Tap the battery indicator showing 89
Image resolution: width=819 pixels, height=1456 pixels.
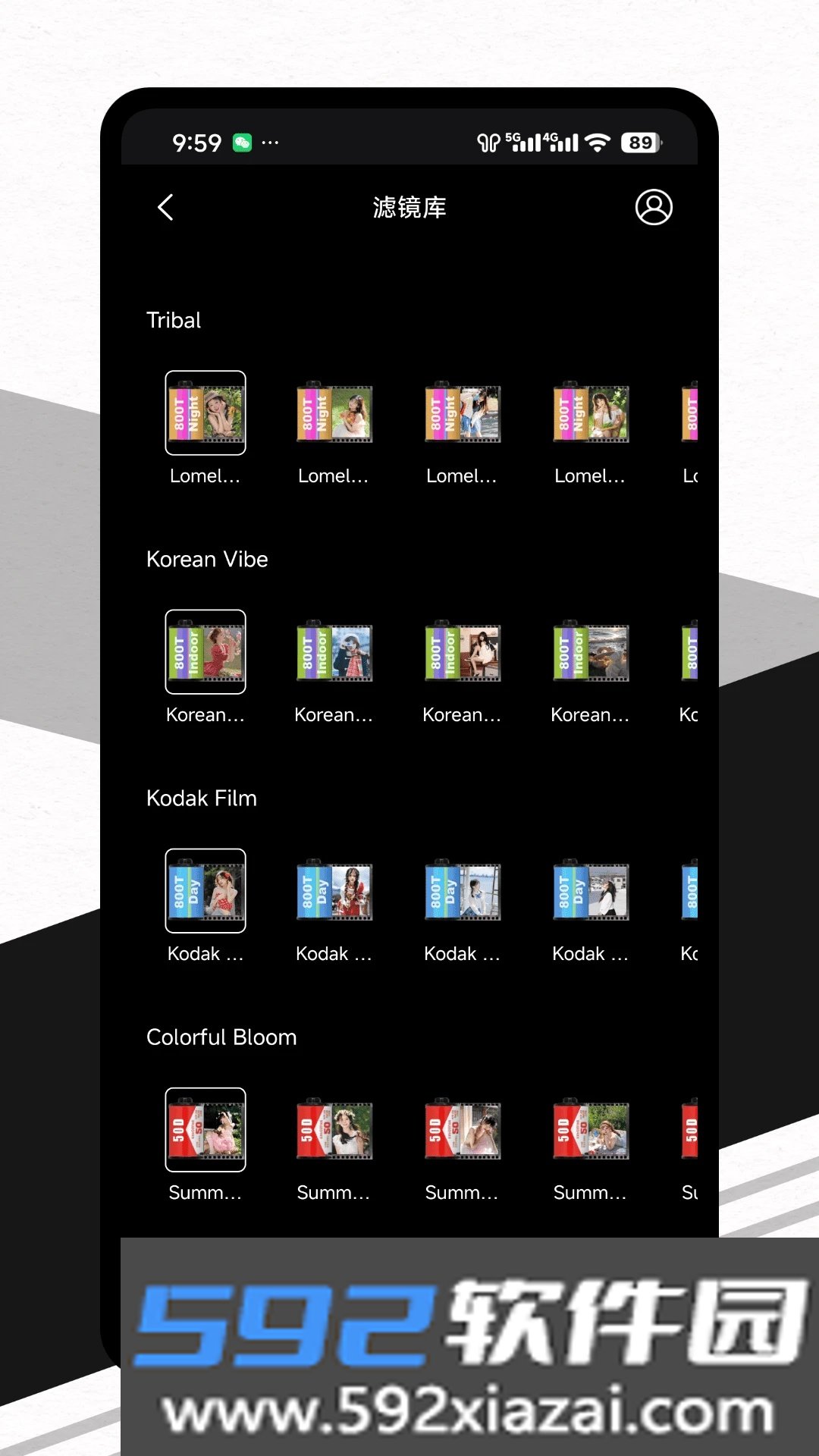pyautogui.click(x=642, y=143)
